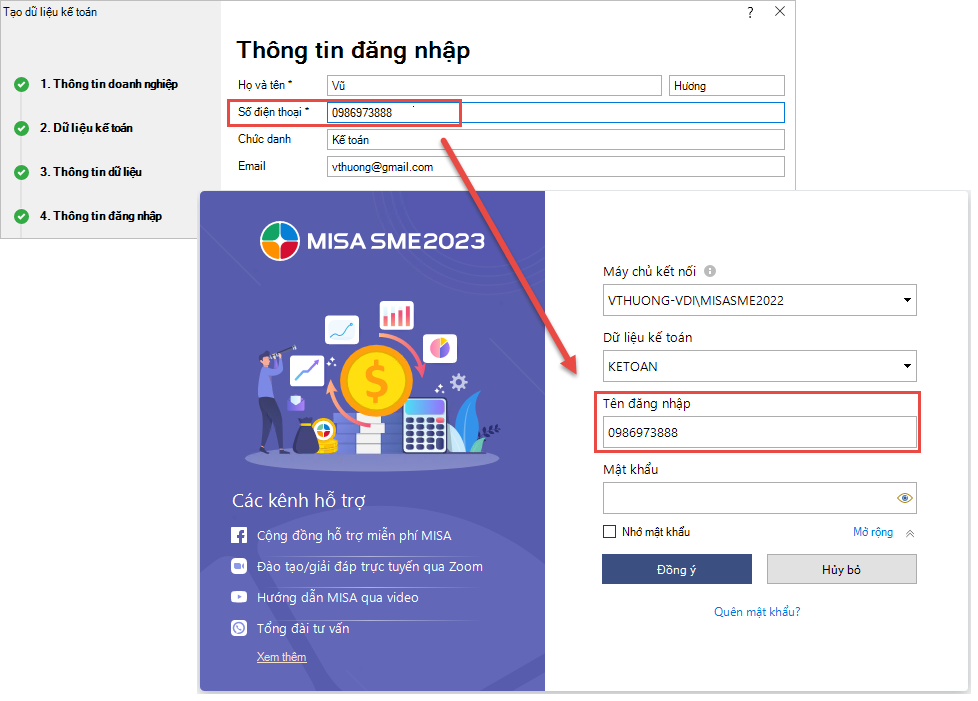The height and width of the screenshot is (701, 978).
Task: Open the Dữ liệu kế toán dropdown
Action: tap(906, 366)
